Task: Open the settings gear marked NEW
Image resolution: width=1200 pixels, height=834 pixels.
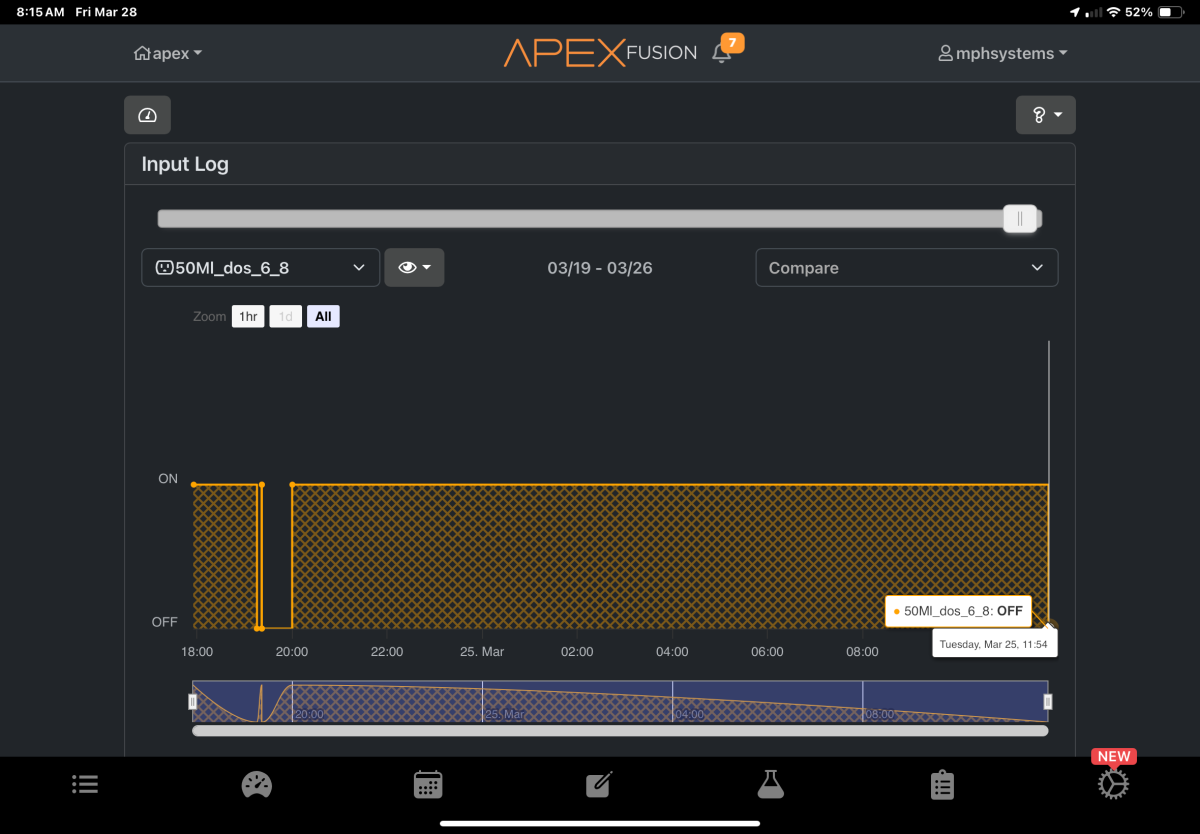Action: 1113,785
